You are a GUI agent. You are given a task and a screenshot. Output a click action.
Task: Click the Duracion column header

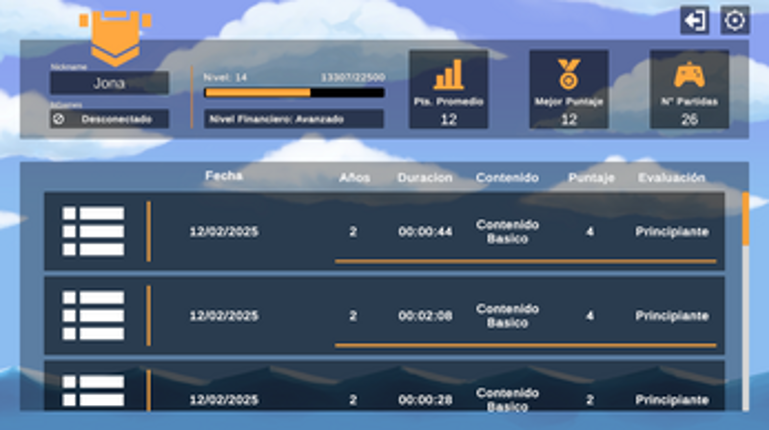pyautogui.click(x=425, y=177)
